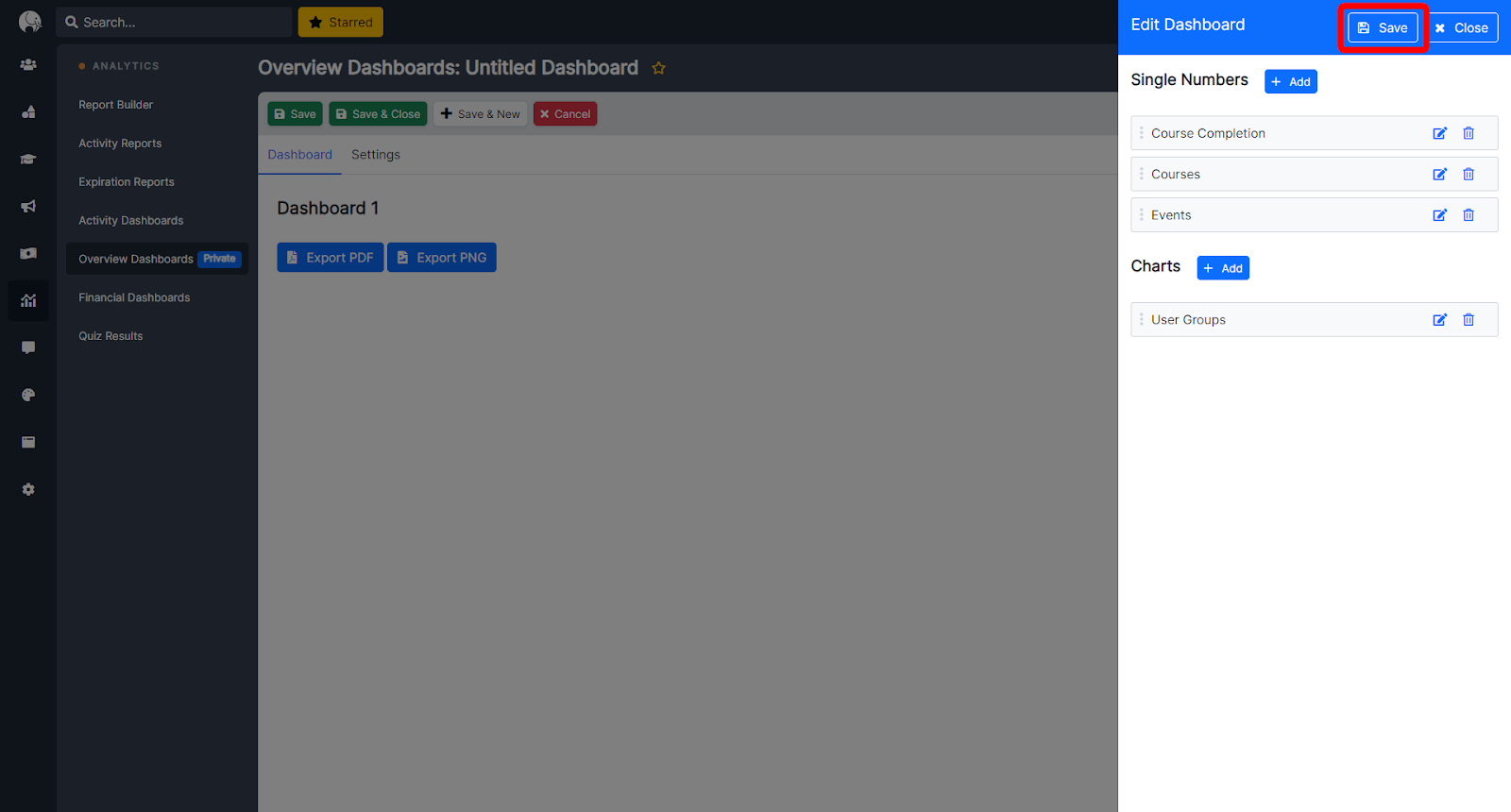The height and width of the screenshot is (812, 1511).
Task: Delete the User Groups chart
Action: (x=1469, y=320)
